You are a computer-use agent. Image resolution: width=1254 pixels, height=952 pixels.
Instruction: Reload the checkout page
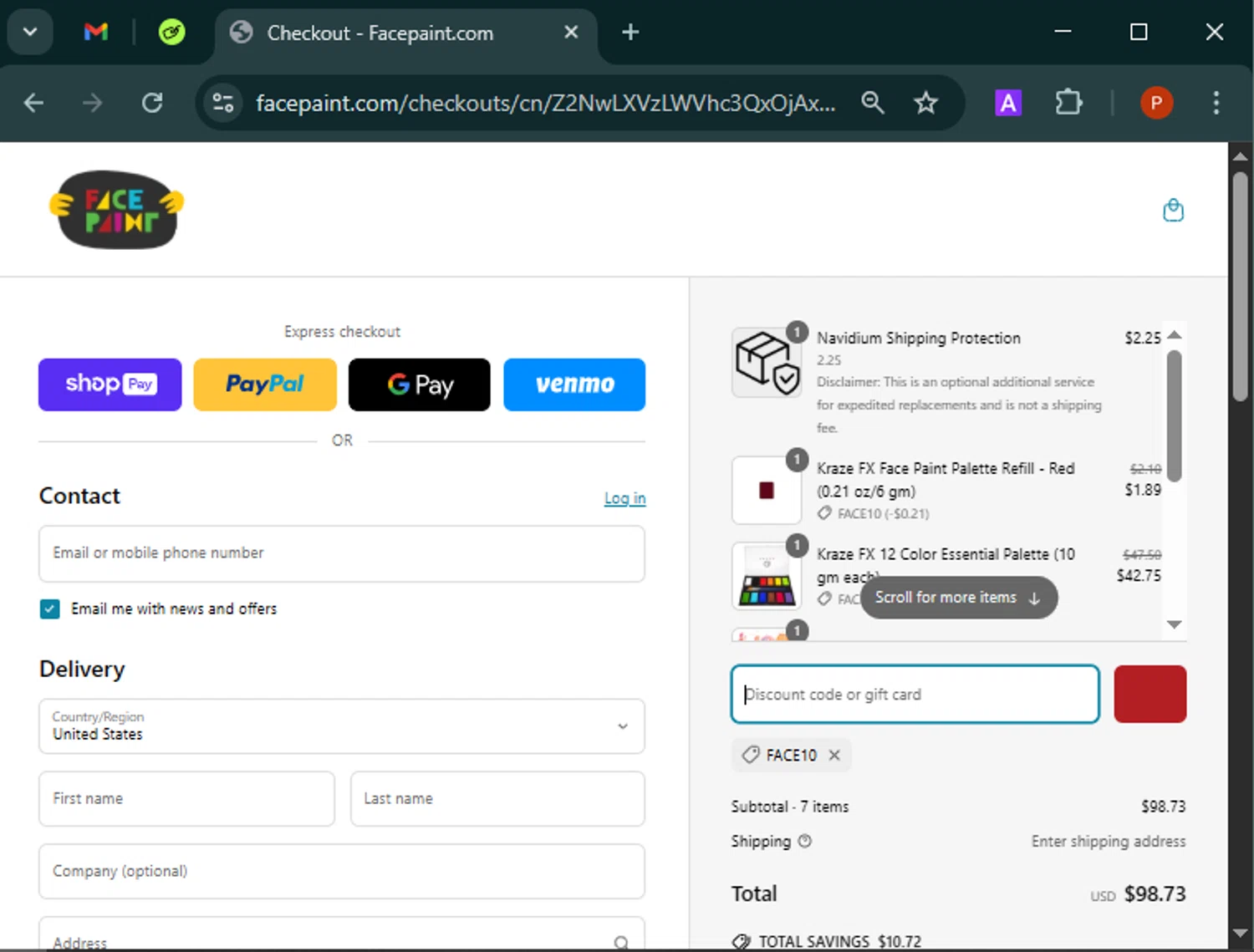[x=152, y=103]
